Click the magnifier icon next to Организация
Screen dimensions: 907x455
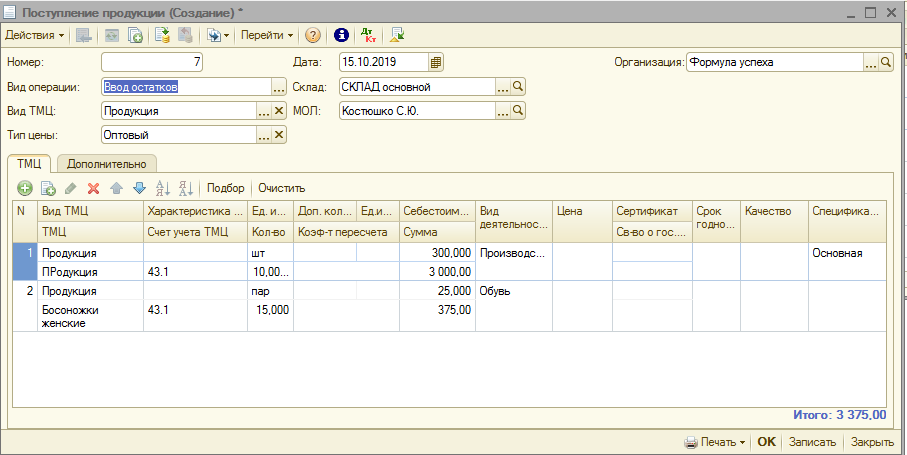(x=885, y=62)
